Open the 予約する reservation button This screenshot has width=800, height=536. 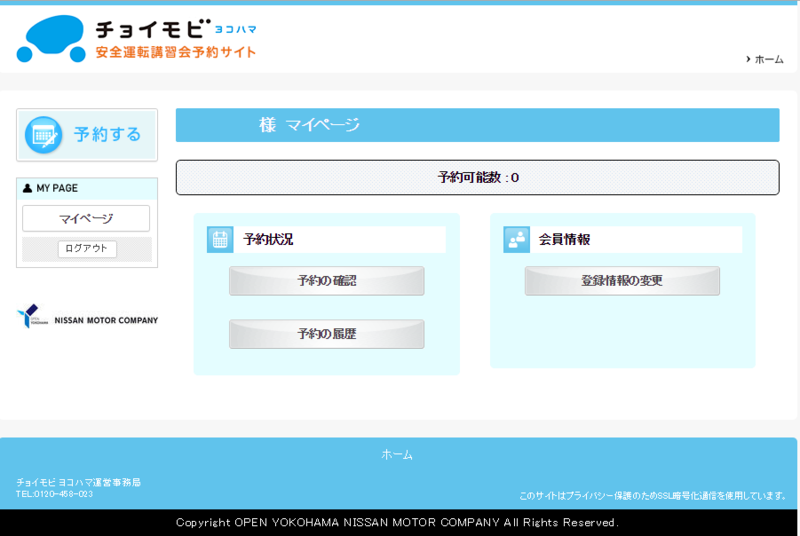click(87, 135)
